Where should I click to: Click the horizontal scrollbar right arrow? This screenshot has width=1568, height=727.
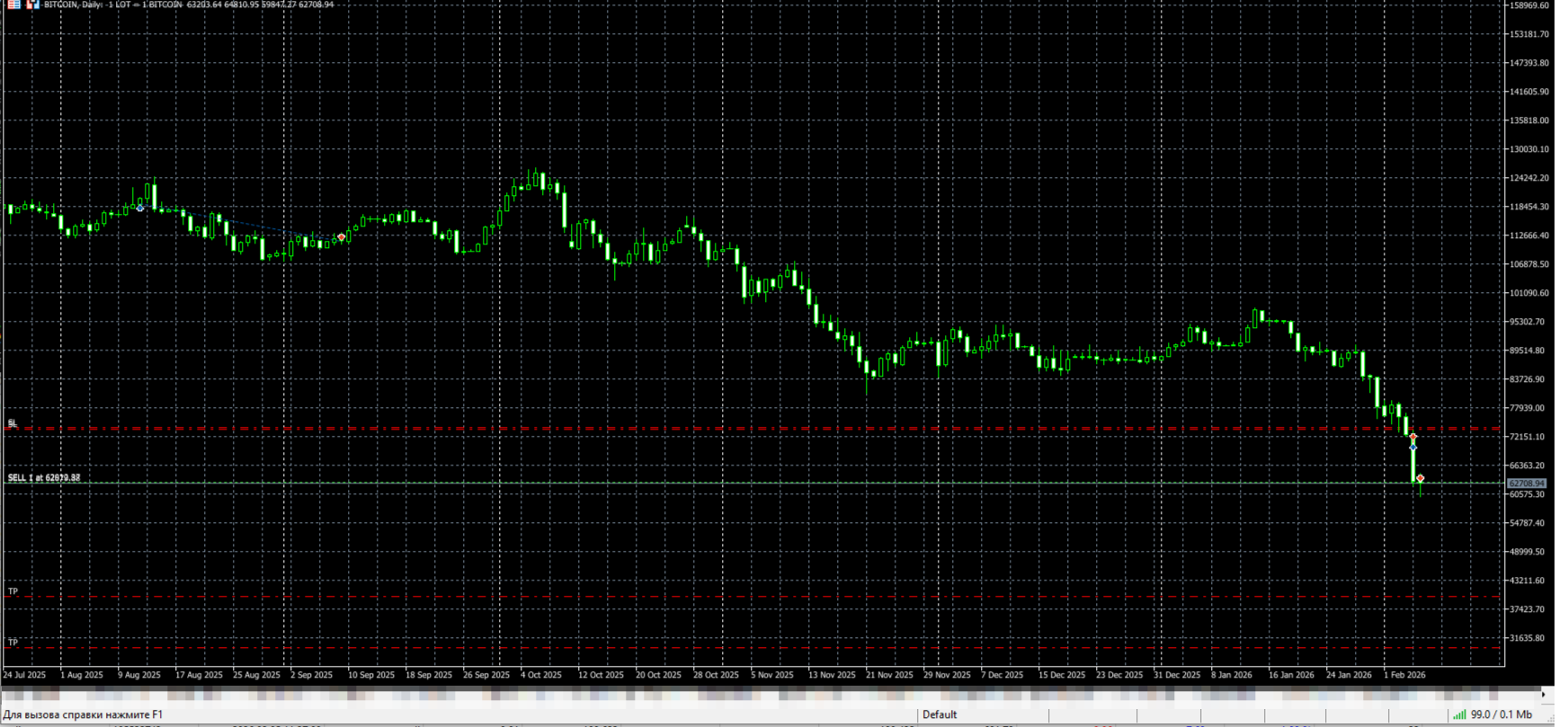[1544, 694]
